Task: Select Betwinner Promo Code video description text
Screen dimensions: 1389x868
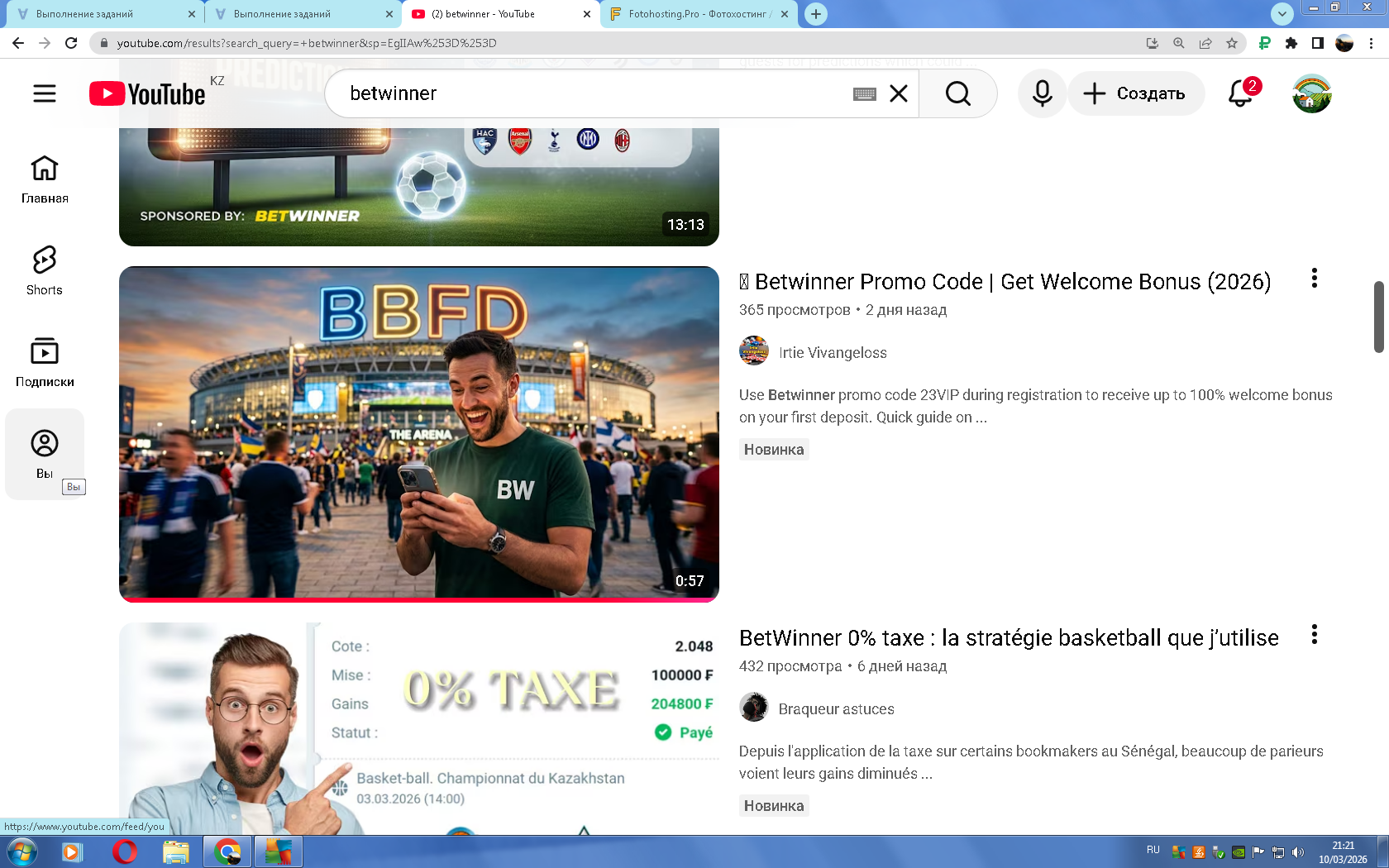Action: pos(1036,406)
